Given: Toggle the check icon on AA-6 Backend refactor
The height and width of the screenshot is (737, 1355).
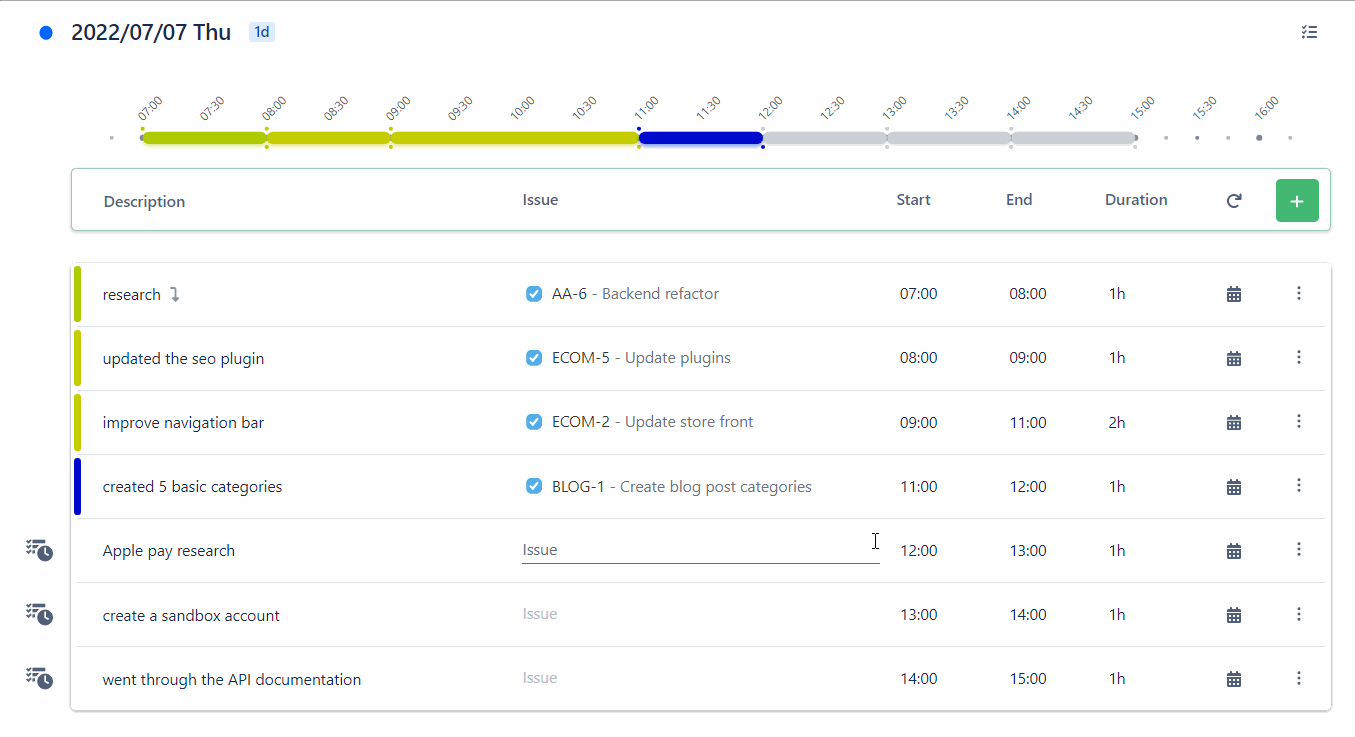Looking at the screenshot, I should [x=533, y=293].
